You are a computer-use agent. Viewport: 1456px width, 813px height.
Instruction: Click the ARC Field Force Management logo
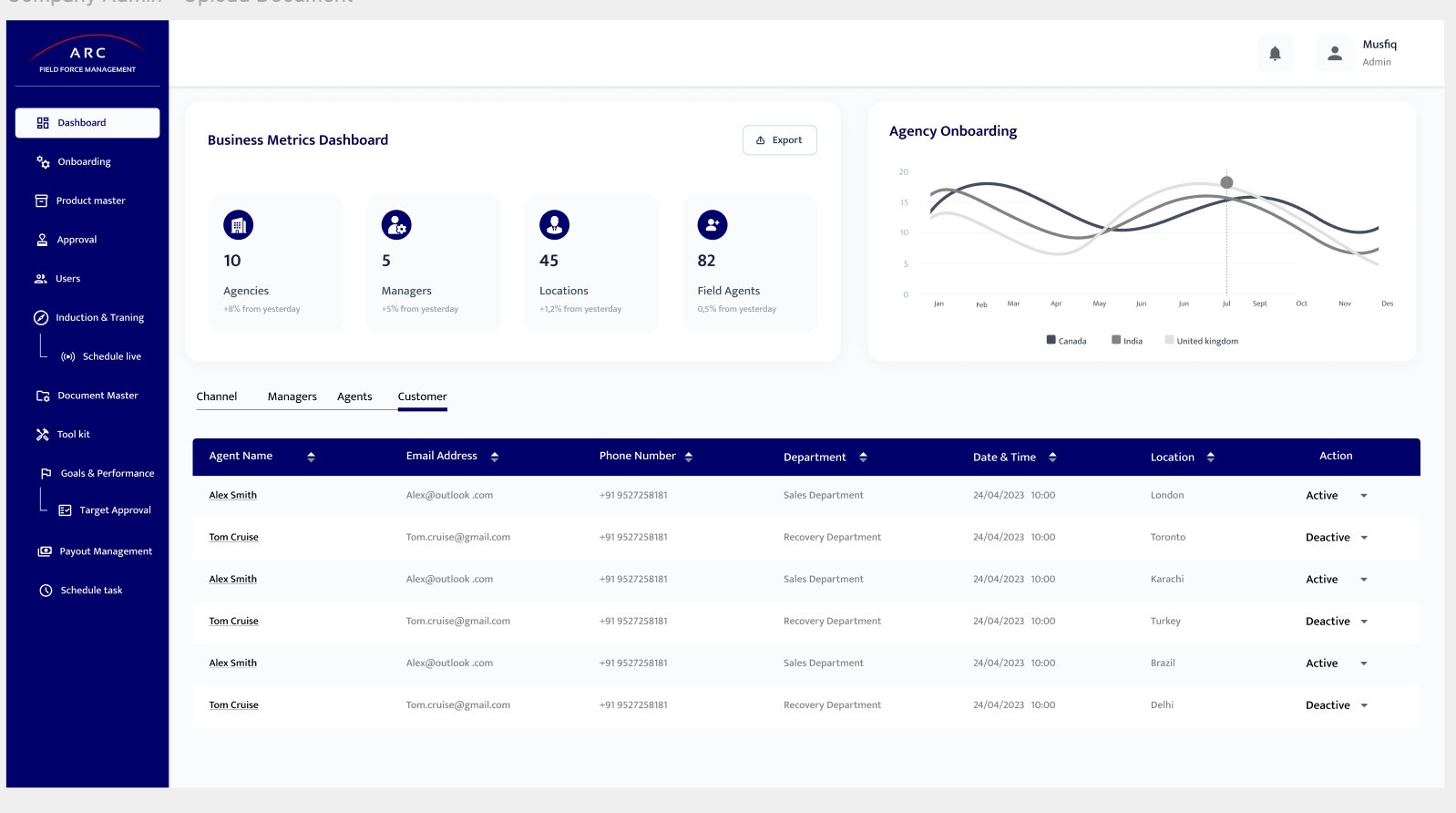point(87,55)
